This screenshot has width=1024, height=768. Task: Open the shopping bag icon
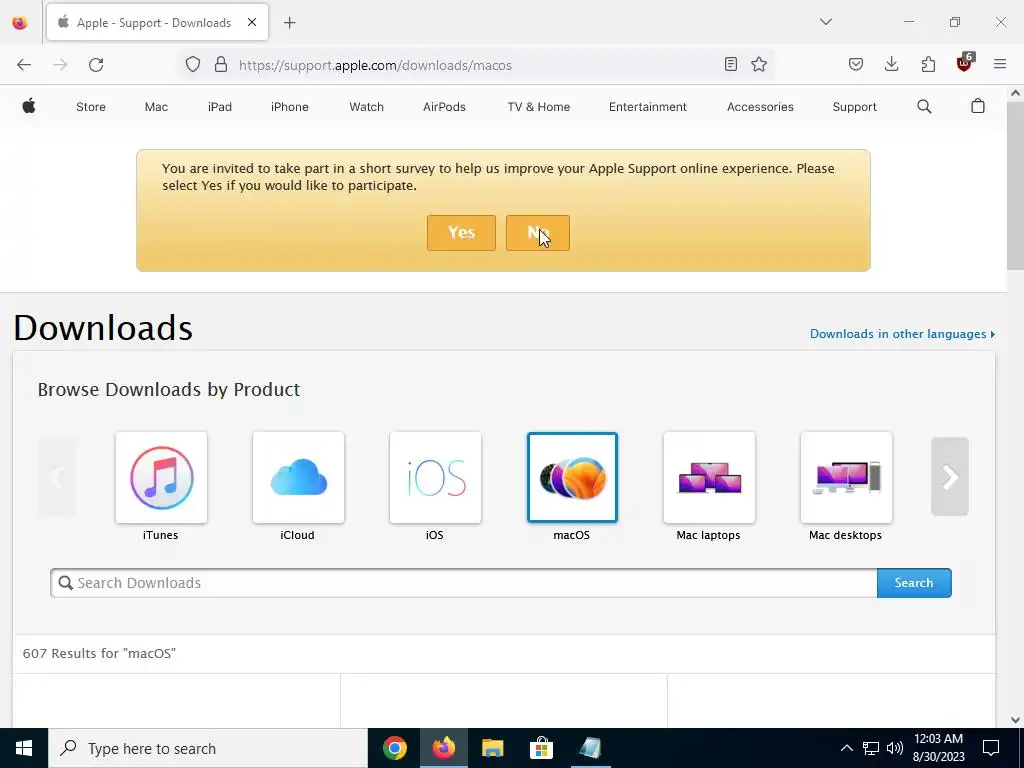point(978,106)
